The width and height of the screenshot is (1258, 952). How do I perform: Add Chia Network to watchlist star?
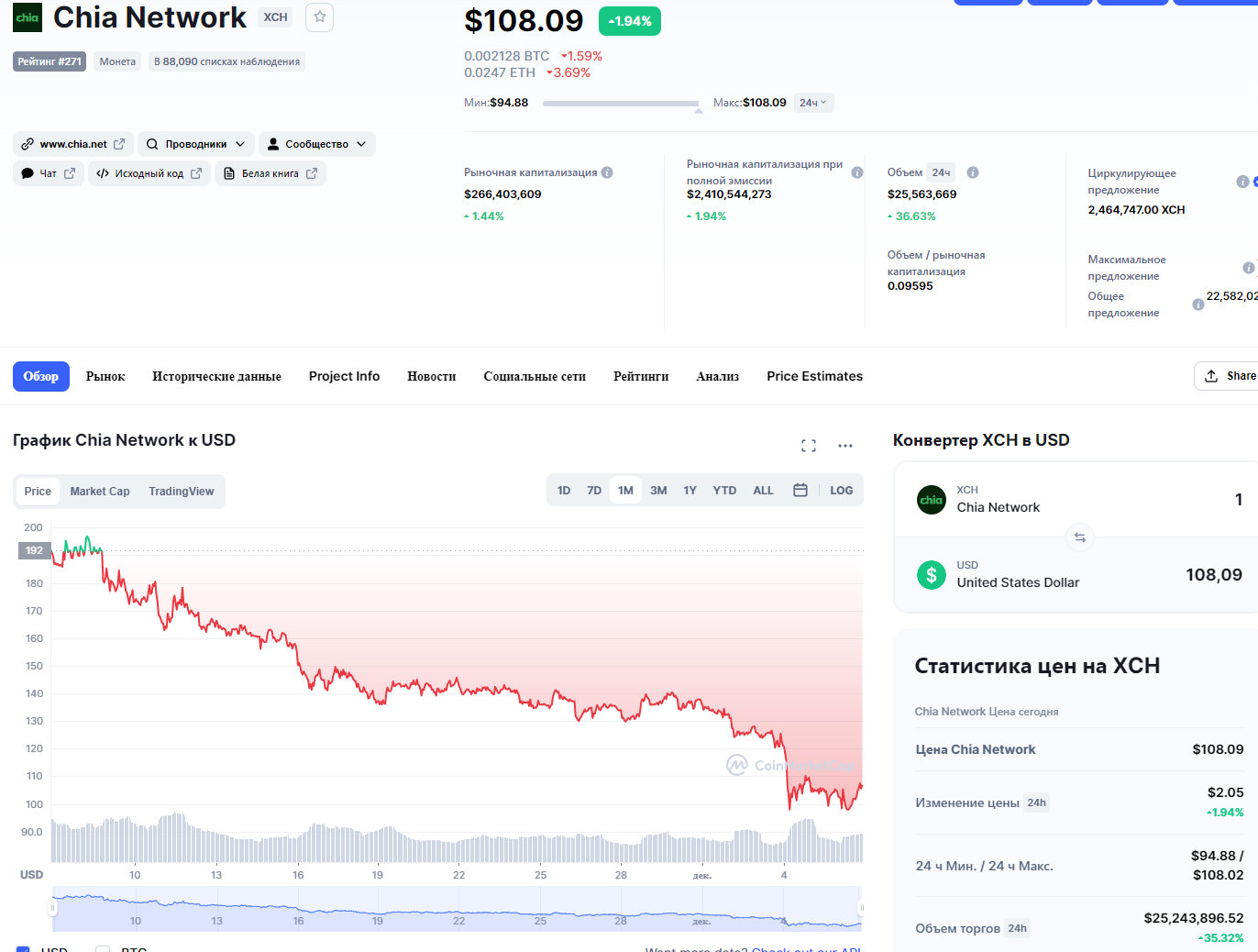[x=319, y=17]
